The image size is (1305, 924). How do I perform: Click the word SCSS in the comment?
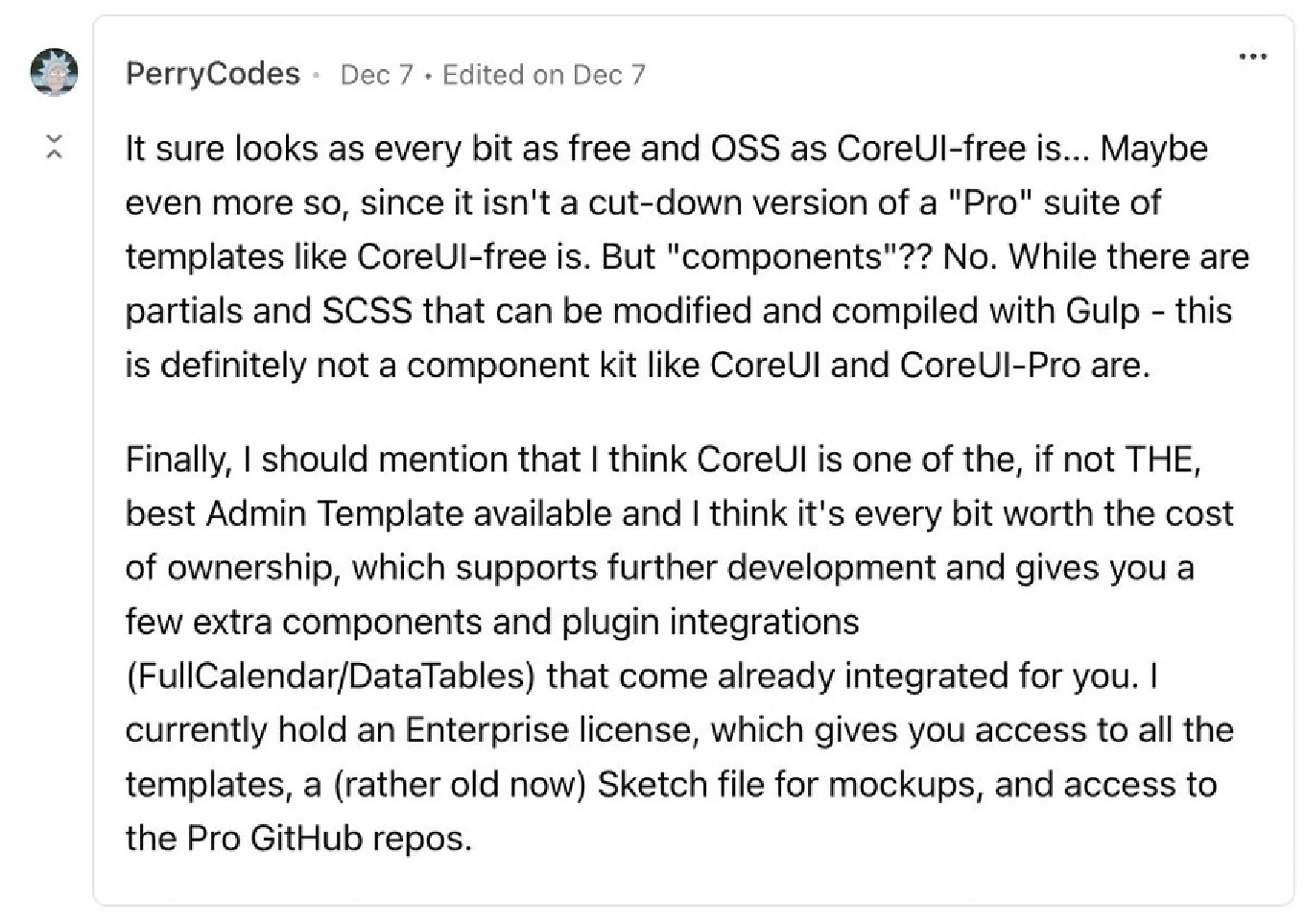coord(367,311)
